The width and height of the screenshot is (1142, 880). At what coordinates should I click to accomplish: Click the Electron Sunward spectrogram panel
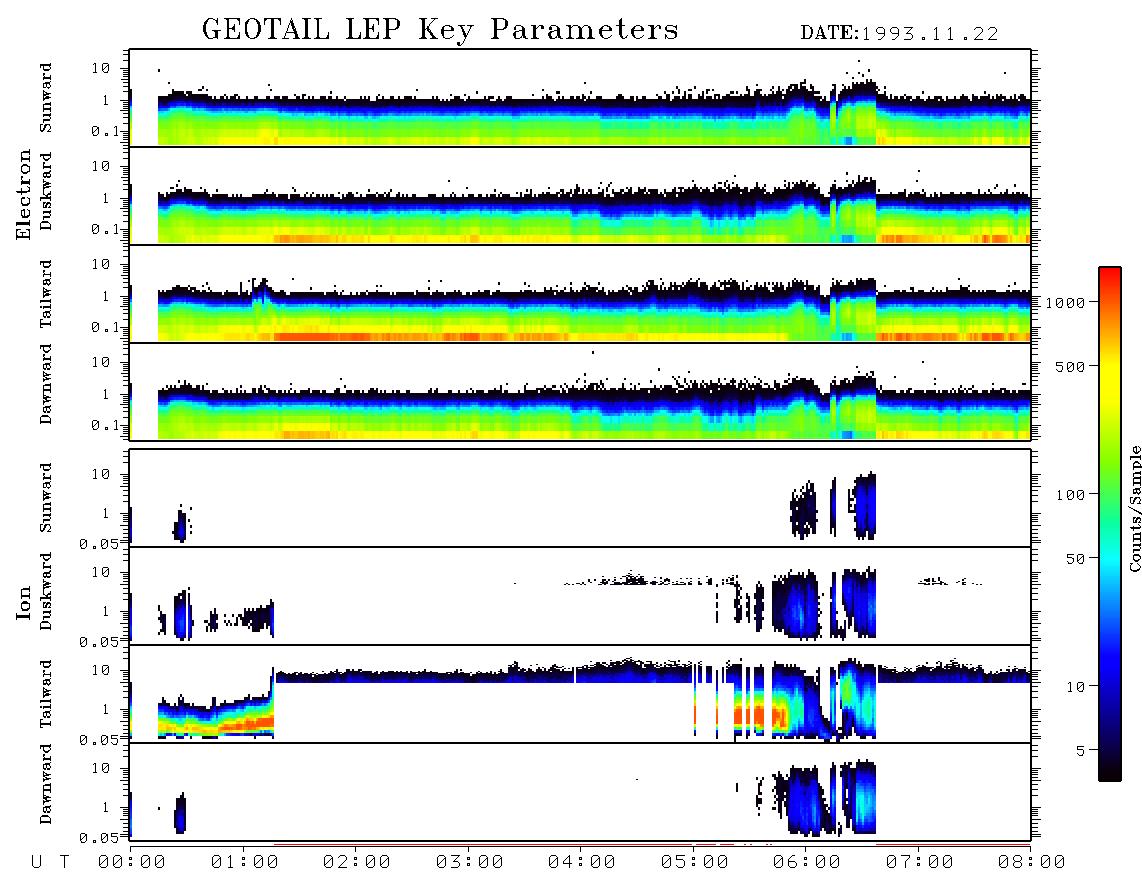(x=580, y=98)
